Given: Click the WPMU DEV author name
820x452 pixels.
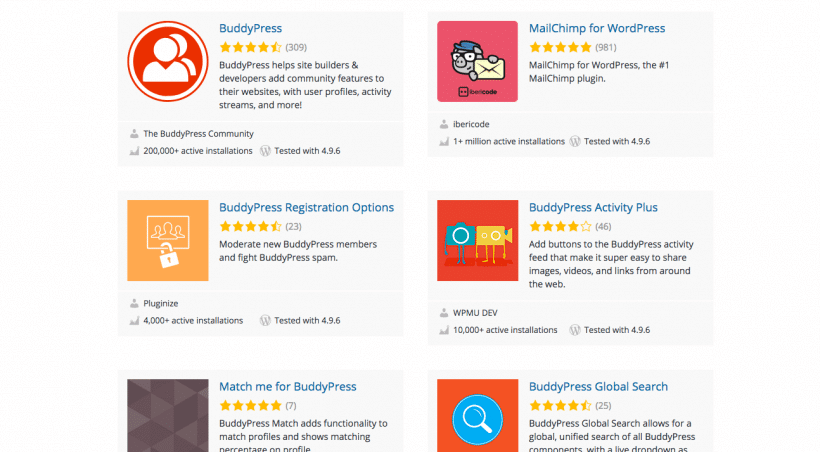Looking at the screenshot, I should pos(475,312).
